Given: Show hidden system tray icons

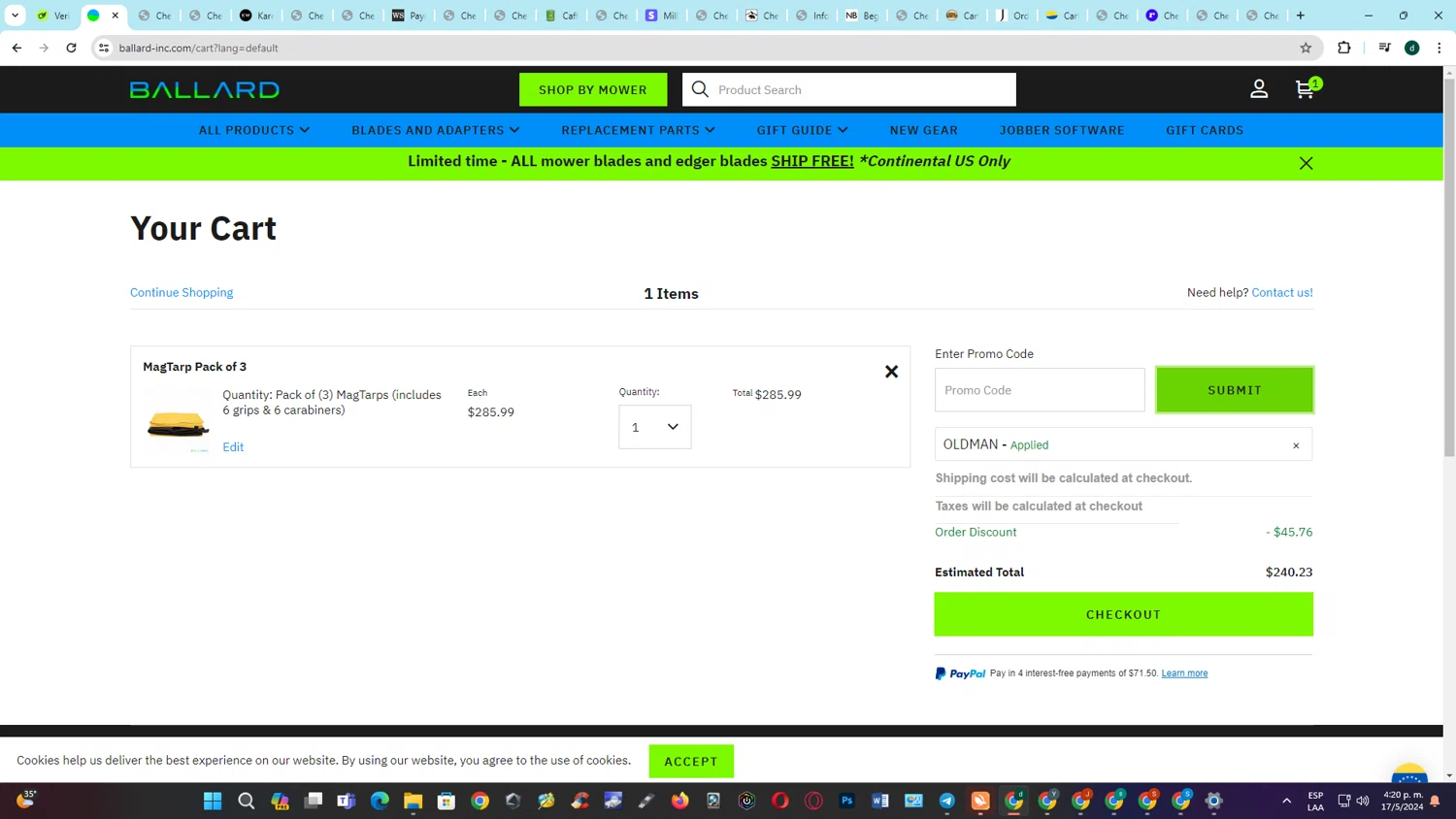Looking at the screenshot, I should pyautogui.click(x=1287, y=801).
